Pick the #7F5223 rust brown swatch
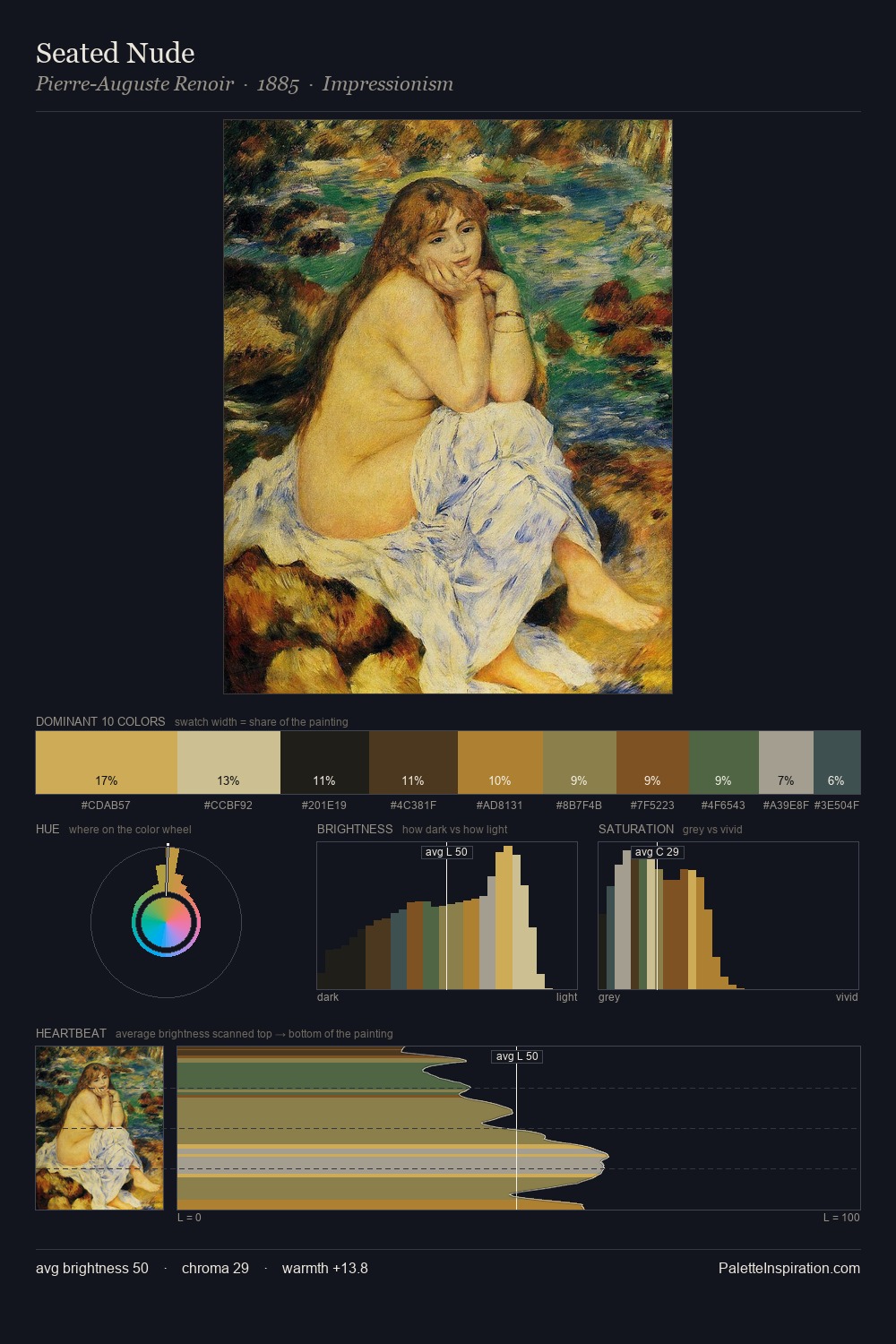This screenshot has width=896, height=1344. tap(653, 762)
